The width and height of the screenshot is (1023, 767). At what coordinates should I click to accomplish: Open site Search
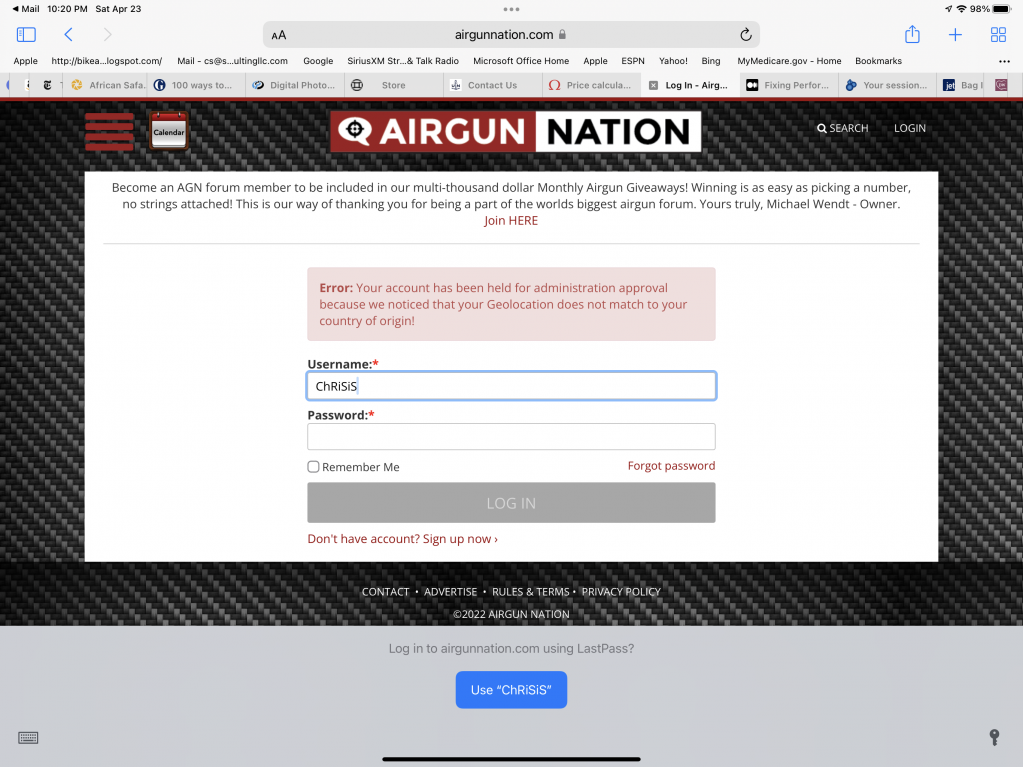pyautogui.click(x=842, y=128)
